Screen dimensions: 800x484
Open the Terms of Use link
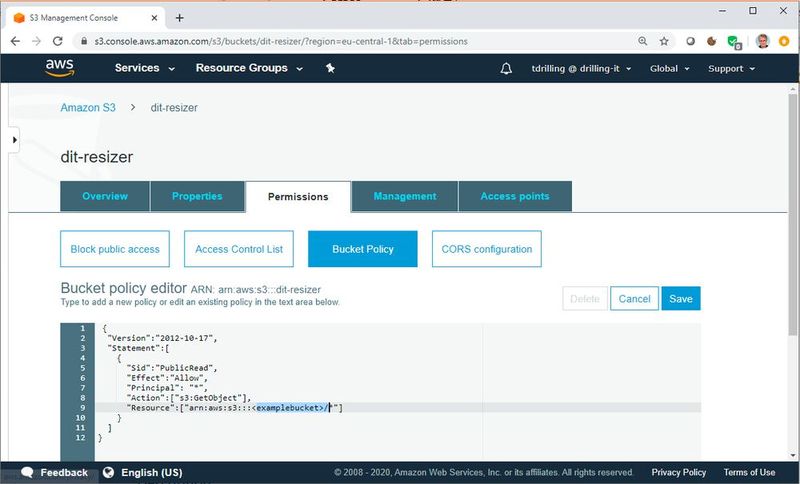pyautogui.click(x=749, y=472)
